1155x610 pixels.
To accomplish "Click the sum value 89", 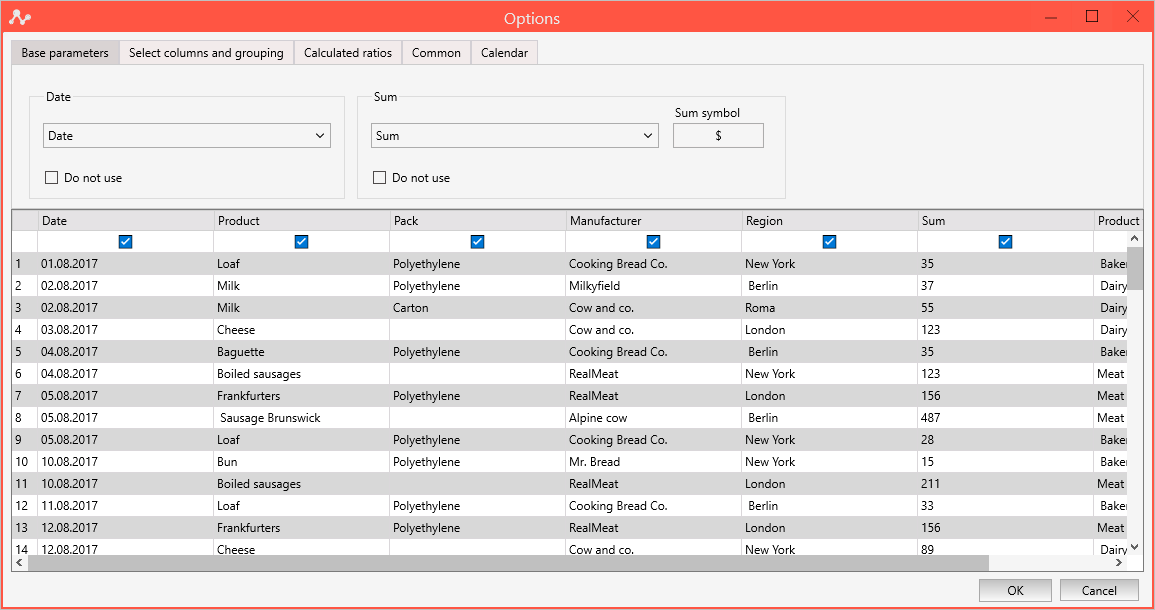I will 1006,549.
